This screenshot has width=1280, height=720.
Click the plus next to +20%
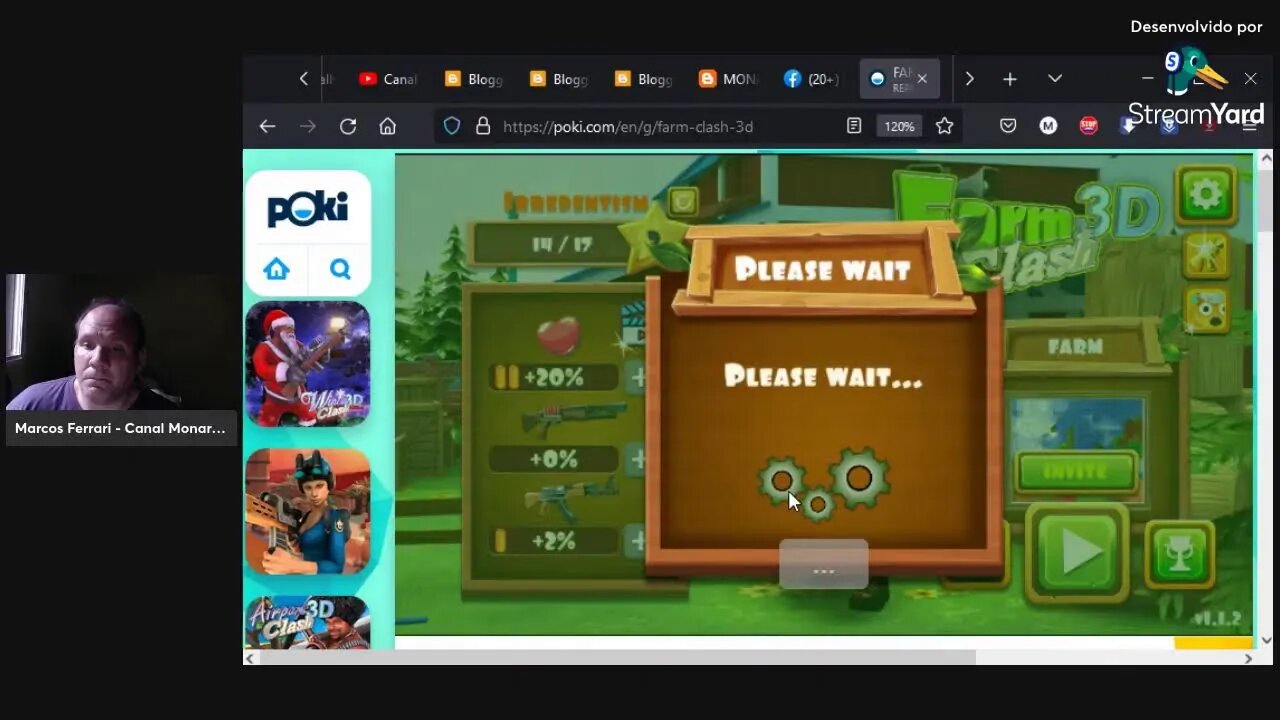(637, 377)
